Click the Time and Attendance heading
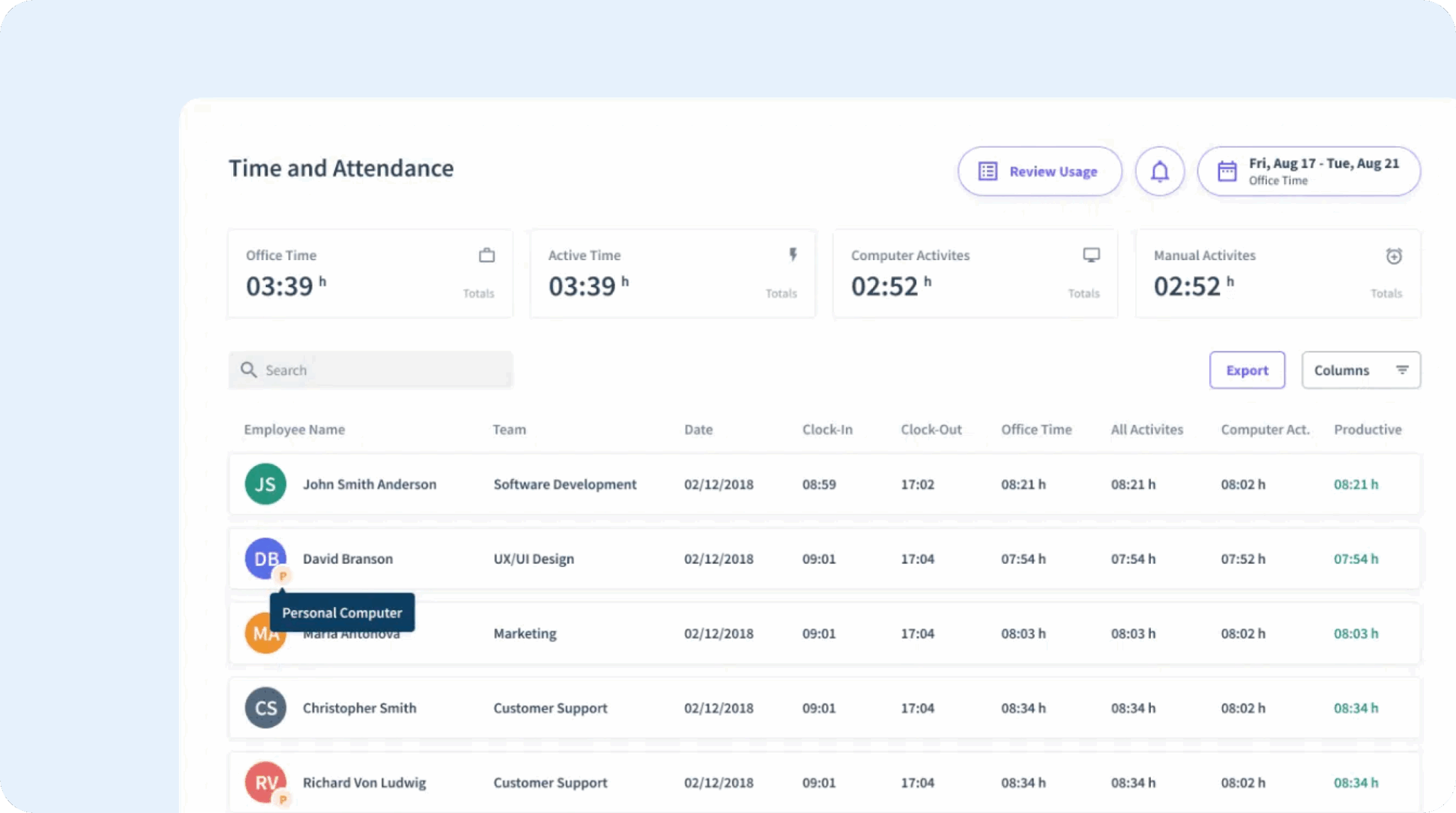This screenshot has width=1456, height=813. point(341,168)
